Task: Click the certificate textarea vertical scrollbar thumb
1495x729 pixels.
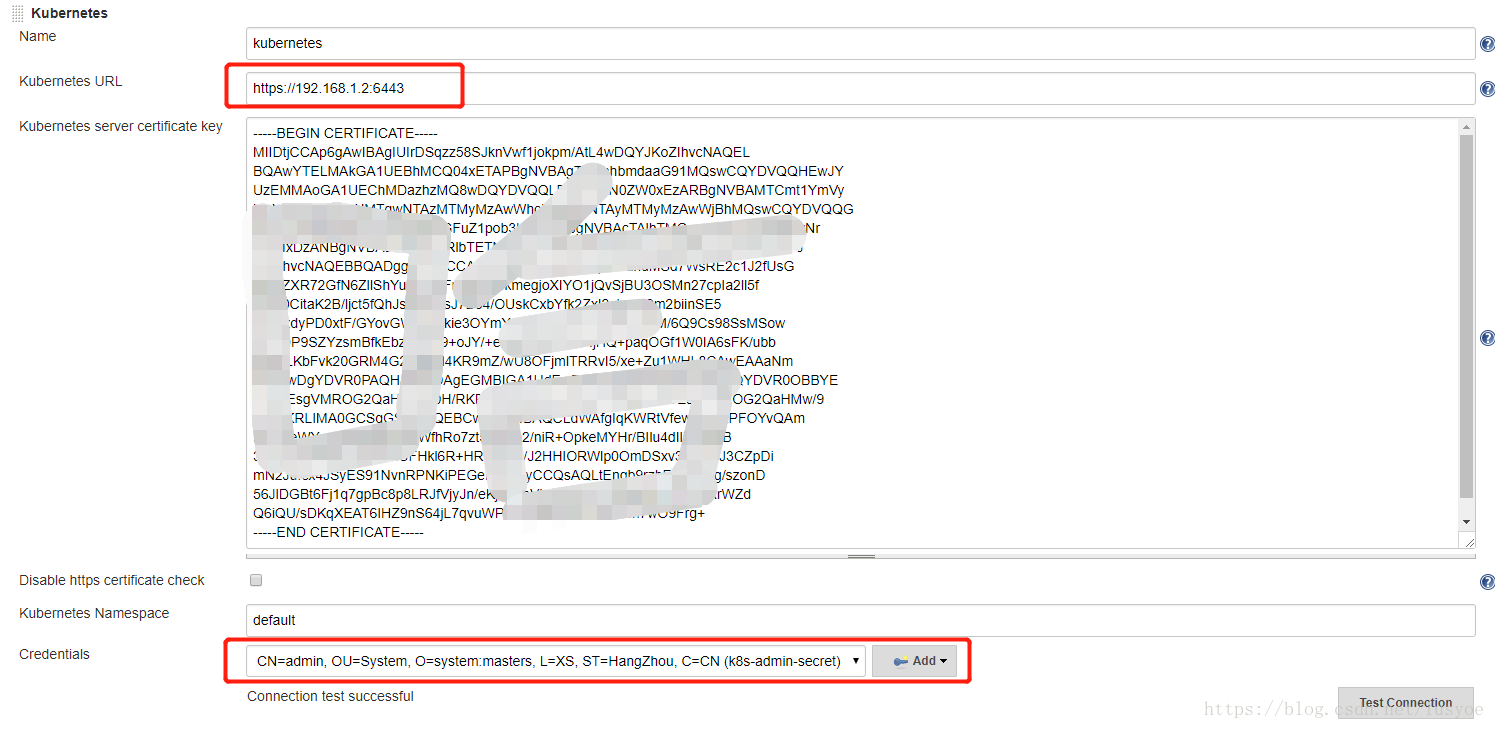Action: (x=1467, y=316)
